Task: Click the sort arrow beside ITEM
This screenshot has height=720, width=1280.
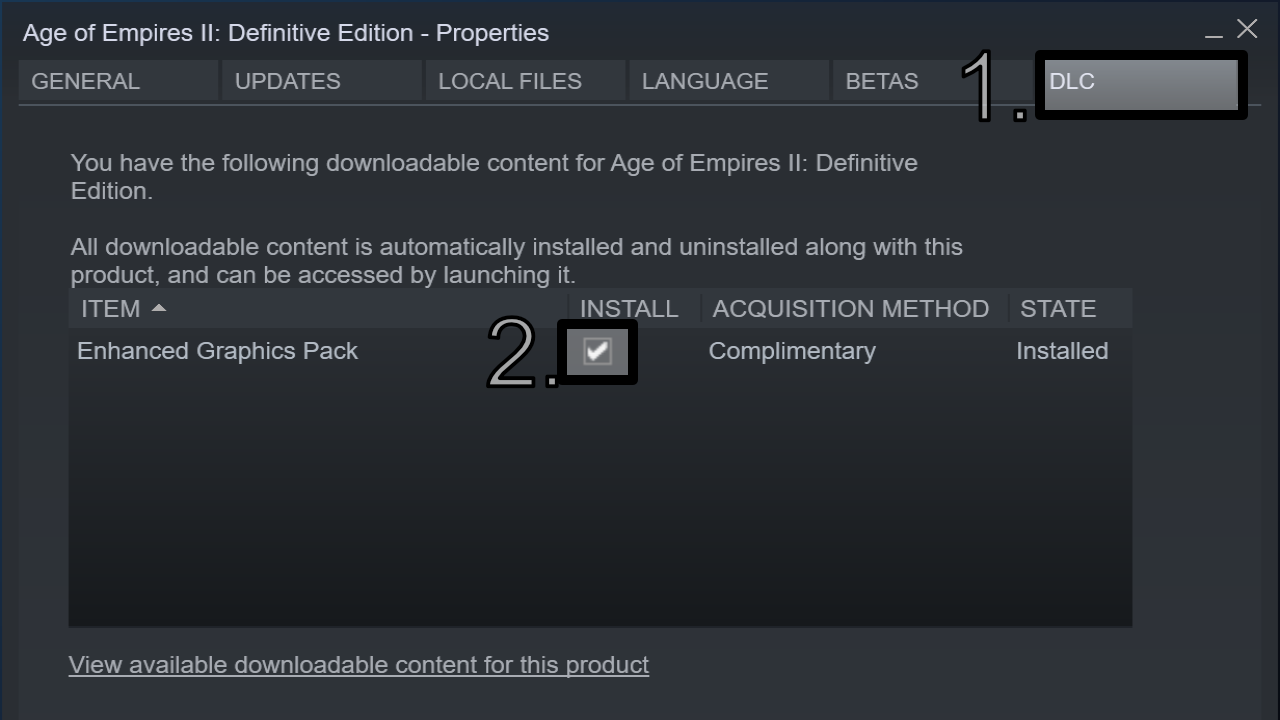Action: click(x=159, y=308)
